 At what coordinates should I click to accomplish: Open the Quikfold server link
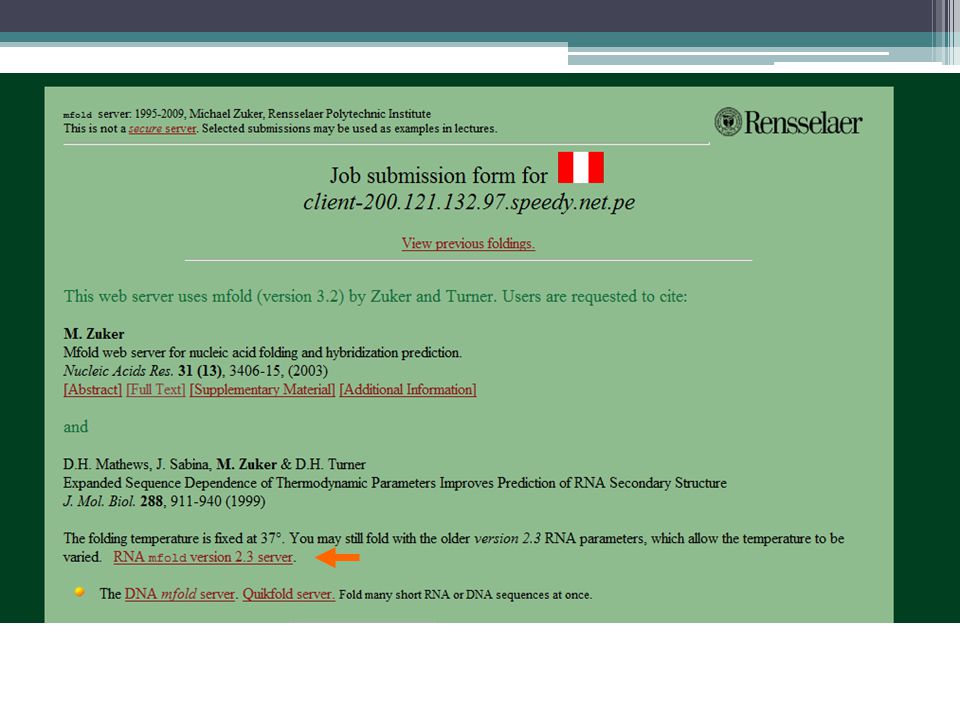pyautogui.click(x=288, y=594)
